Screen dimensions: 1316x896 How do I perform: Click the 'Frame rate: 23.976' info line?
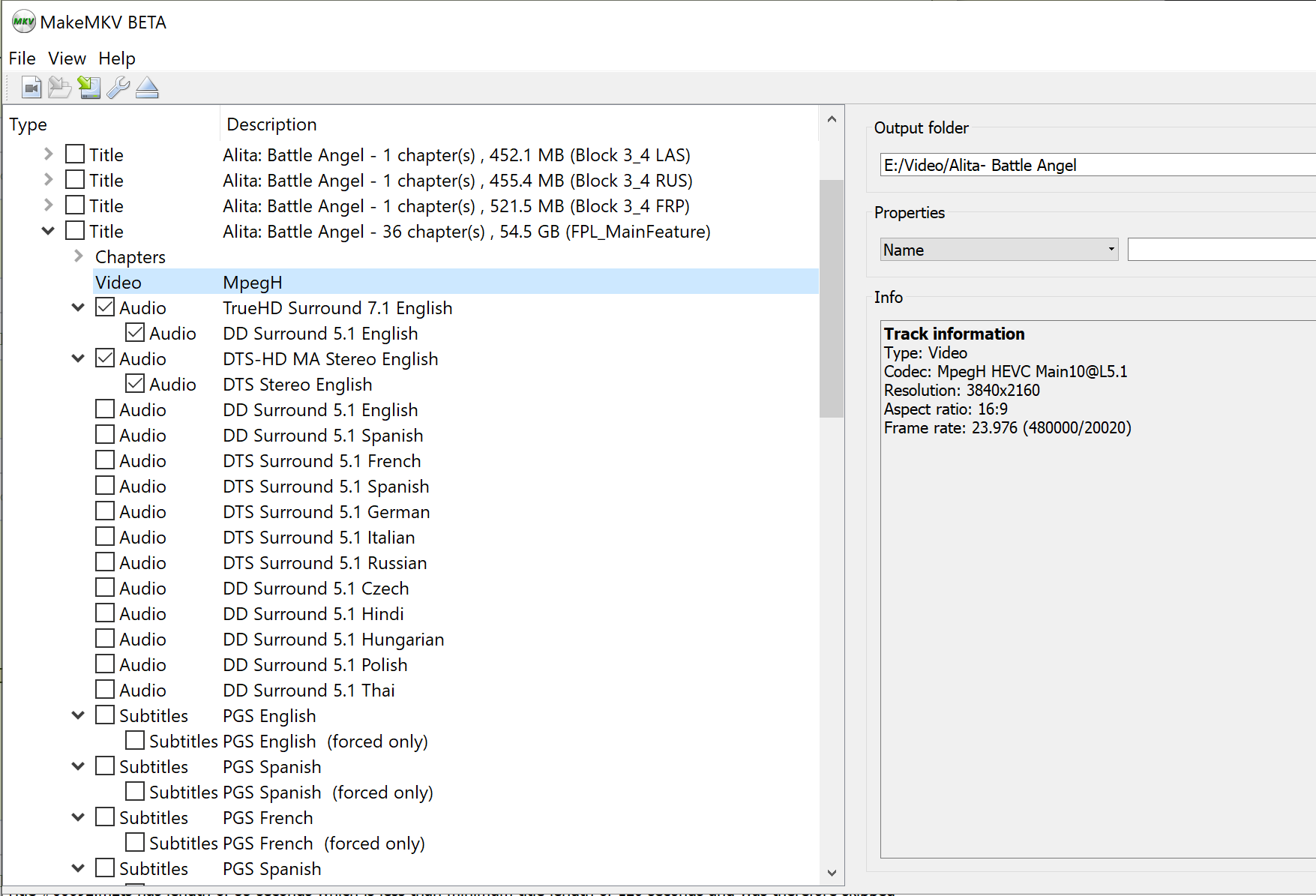[x=1008, y=428]
